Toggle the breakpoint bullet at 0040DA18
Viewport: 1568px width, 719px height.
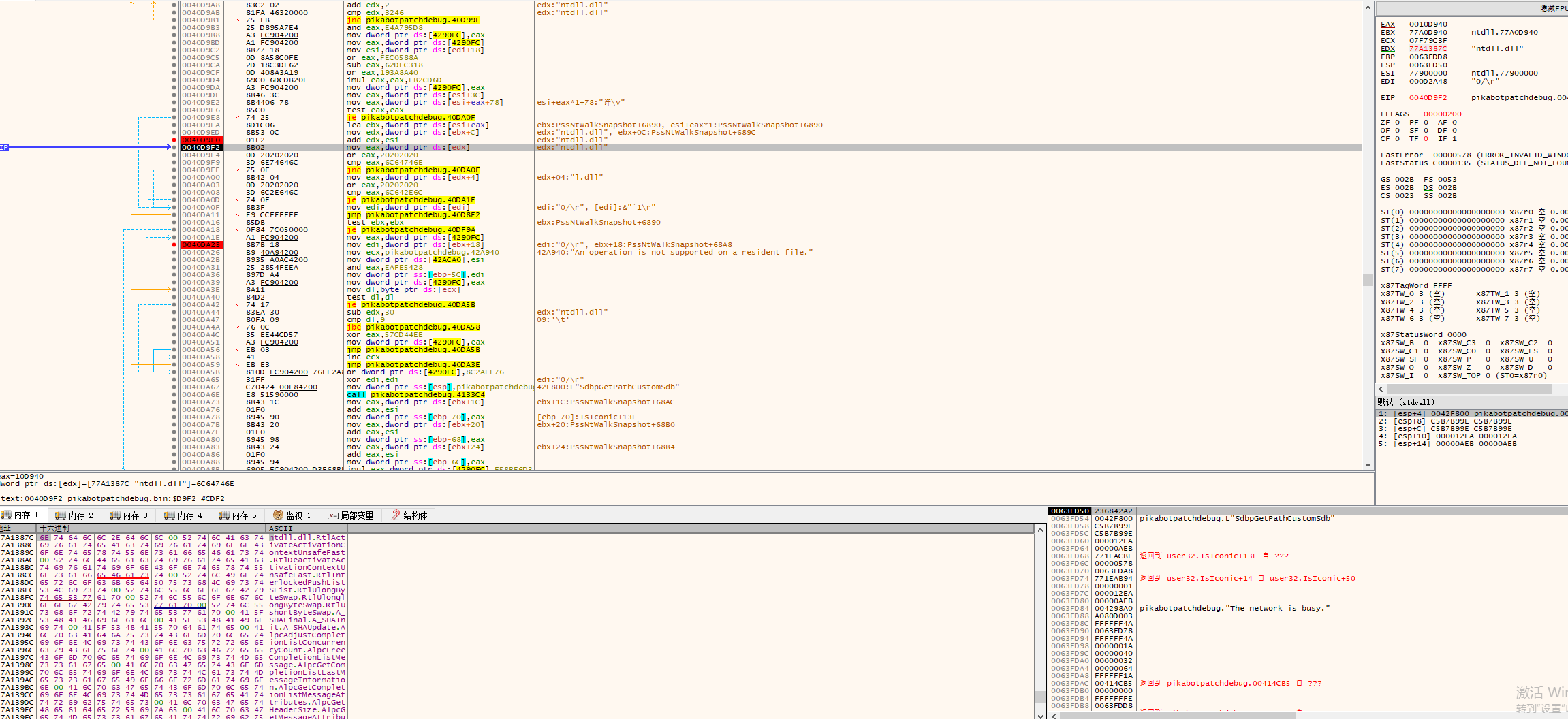pyautogui.click(x=174, y=229)
